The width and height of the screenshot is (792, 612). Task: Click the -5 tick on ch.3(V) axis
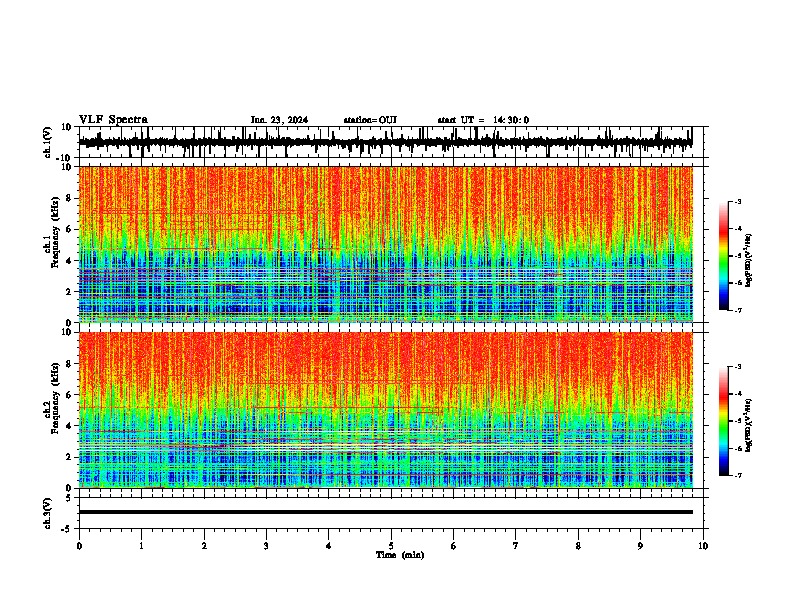tap(67, 529)
